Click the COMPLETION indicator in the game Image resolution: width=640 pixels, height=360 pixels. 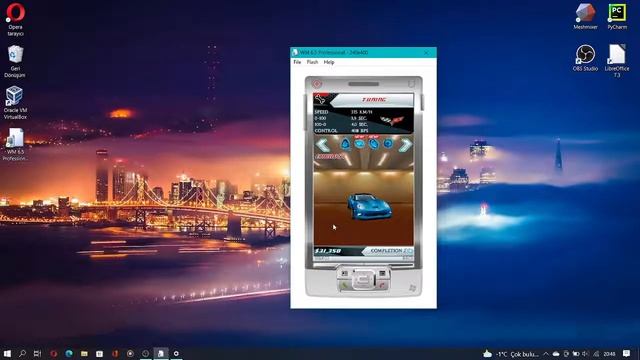click(391, 251)
